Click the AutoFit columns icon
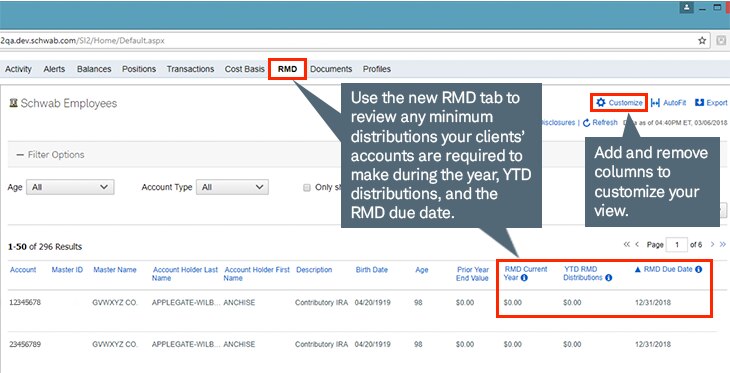Viewport: 730px width, 373px height. point(655,102)
